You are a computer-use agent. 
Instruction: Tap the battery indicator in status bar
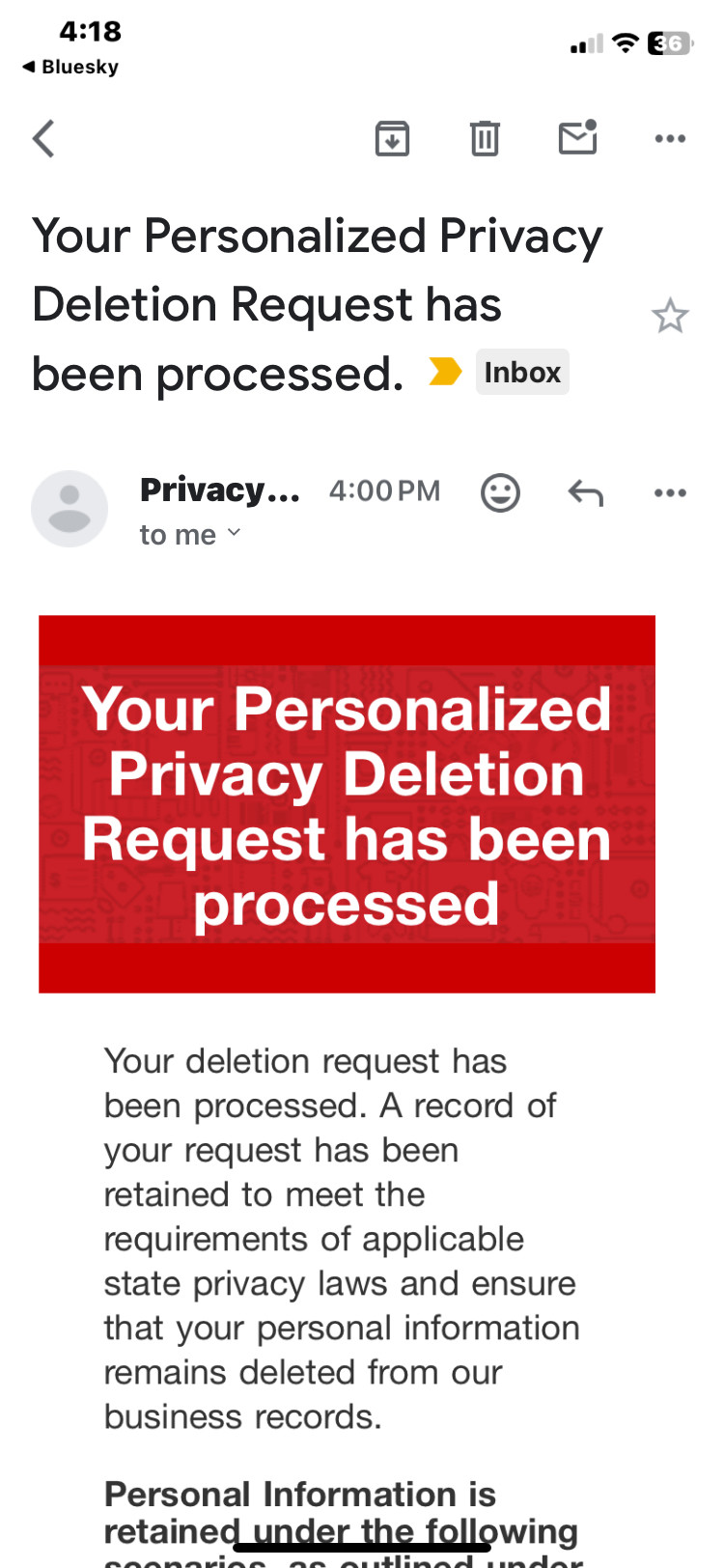(x=670, y=43)
